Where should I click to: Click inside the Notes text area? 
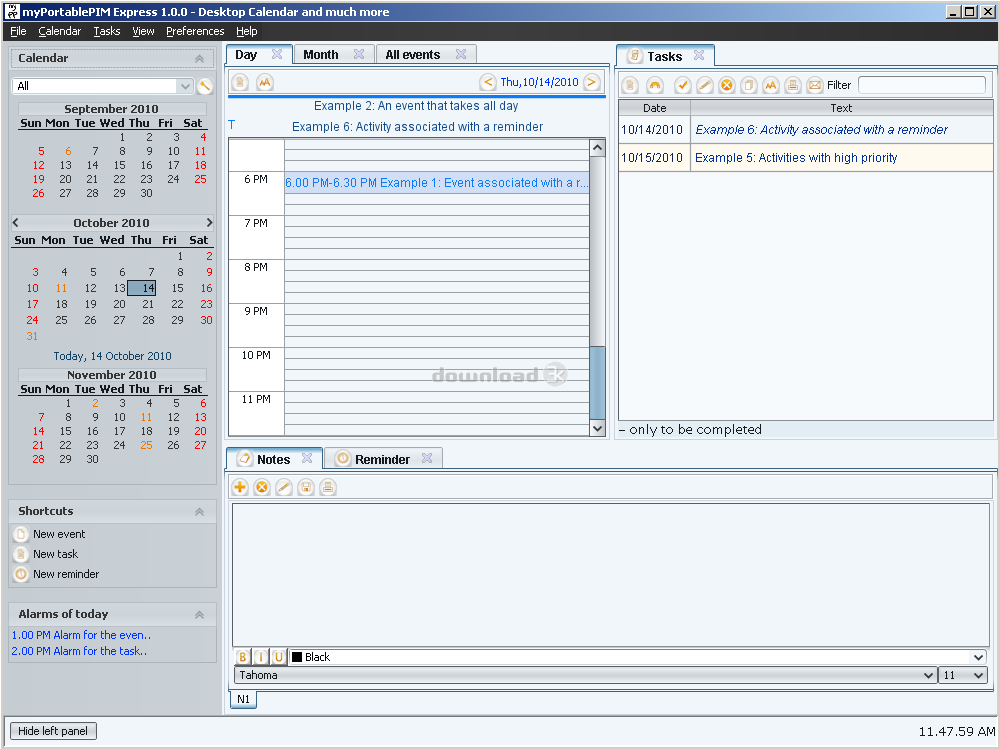pos(610,575)
